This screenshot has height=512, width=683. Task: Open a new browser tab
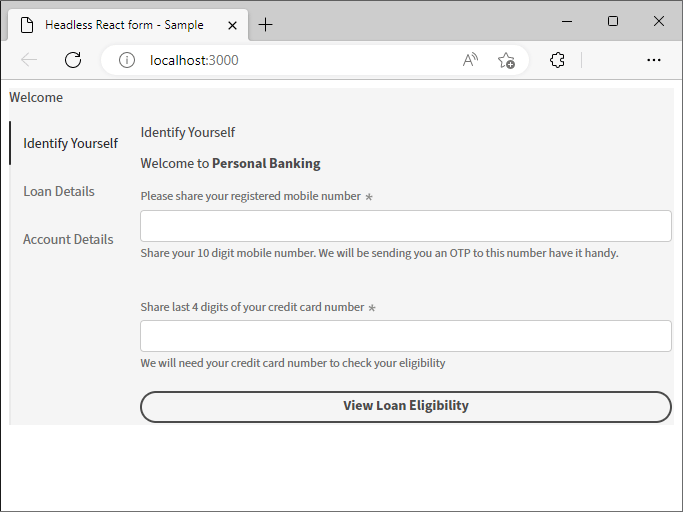click(x=265, y=25)
